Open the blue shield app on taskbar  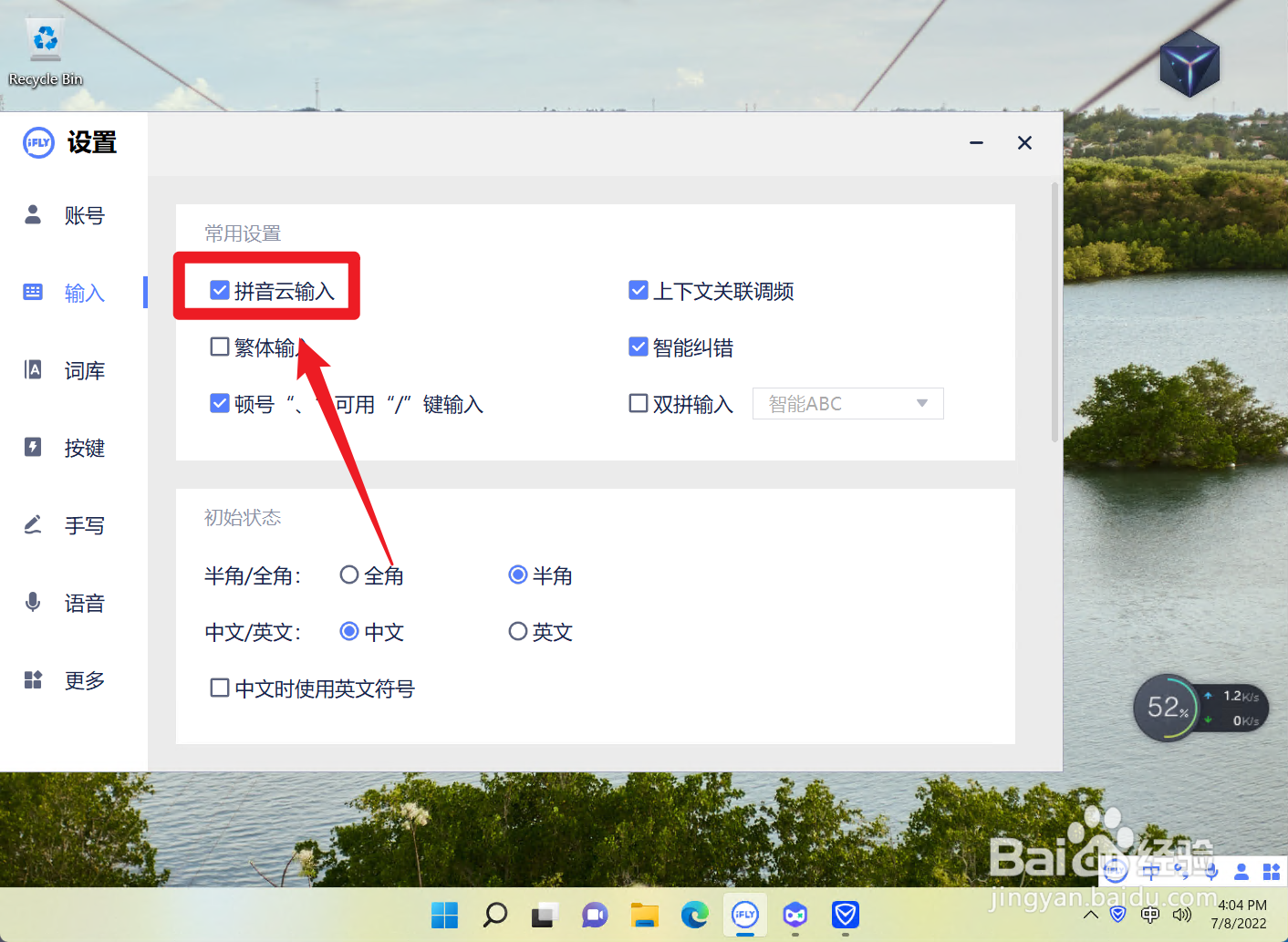coord(846,915)
